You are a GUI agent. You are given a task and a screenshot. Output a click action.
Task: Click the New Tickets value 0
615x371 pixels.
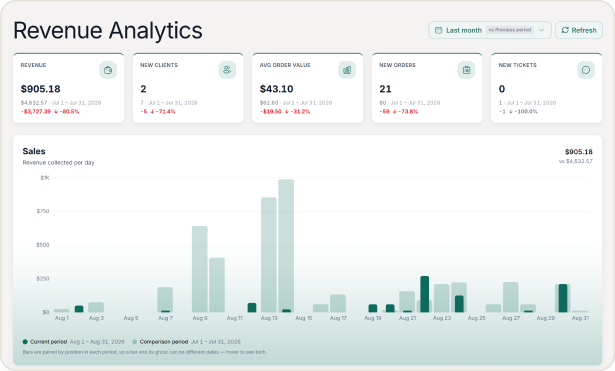coord(502,89)
